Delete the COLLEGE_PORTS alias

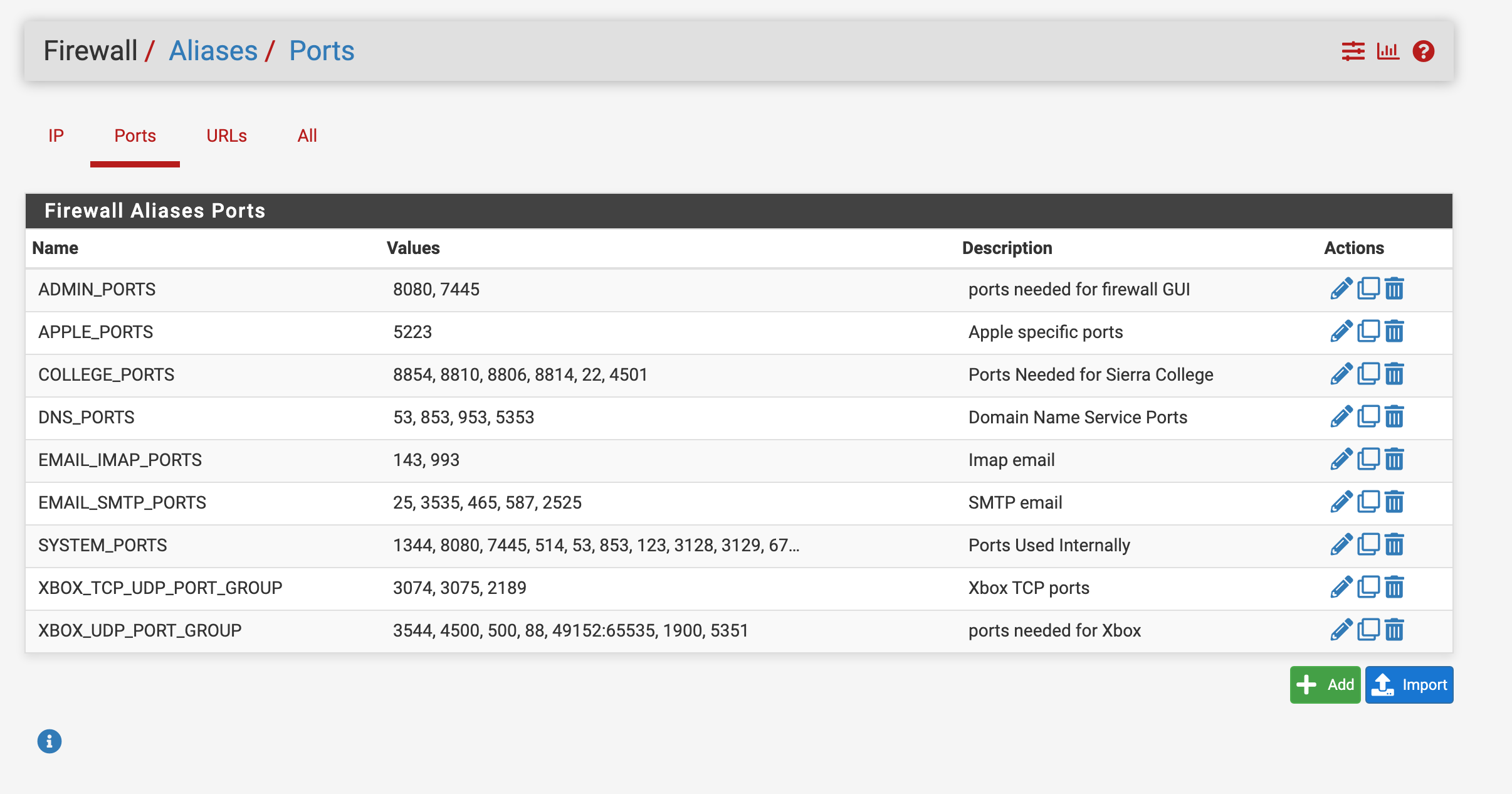click(x=1394, y=374)
